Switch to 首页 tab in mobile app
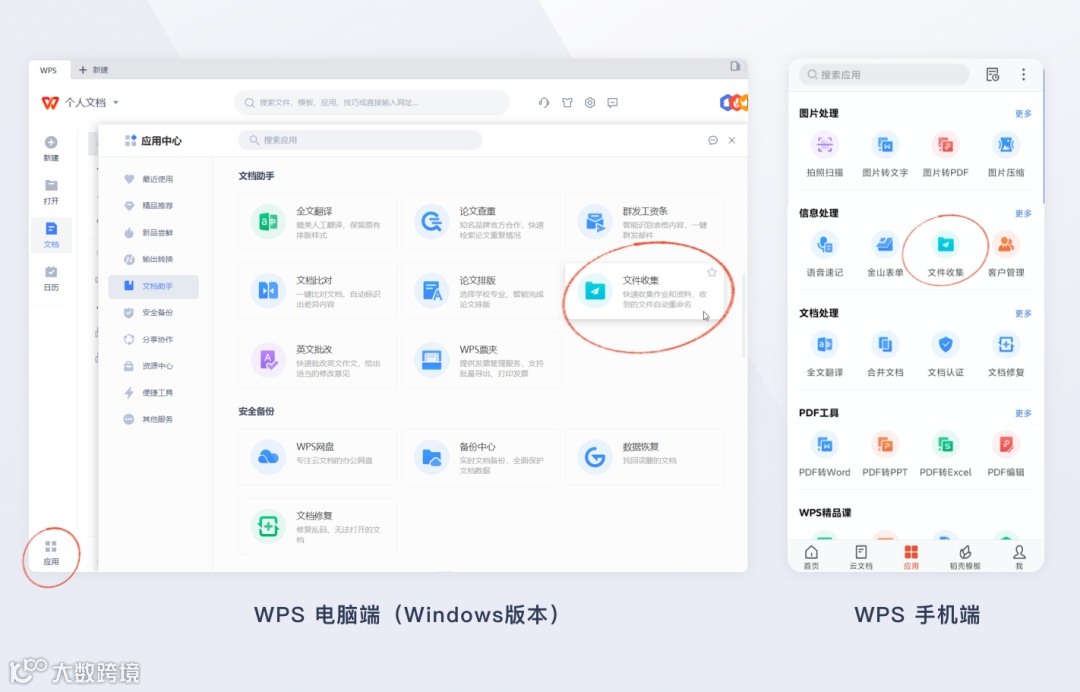Viewport: 1080px width, 692px height. 811,557
